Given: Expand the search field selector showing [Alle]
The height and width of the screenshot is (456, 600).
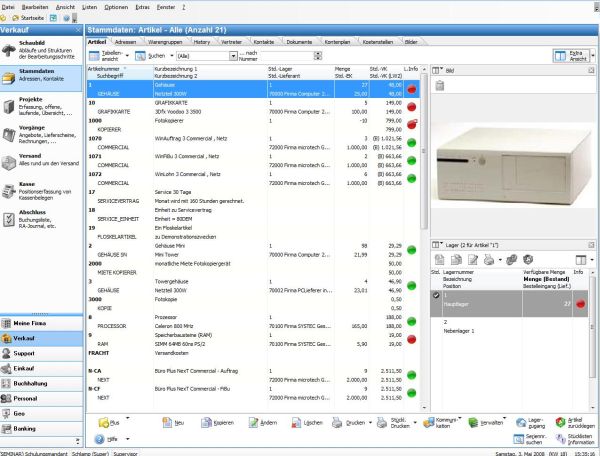Looking at the screenshot, I should pos(232,59).
